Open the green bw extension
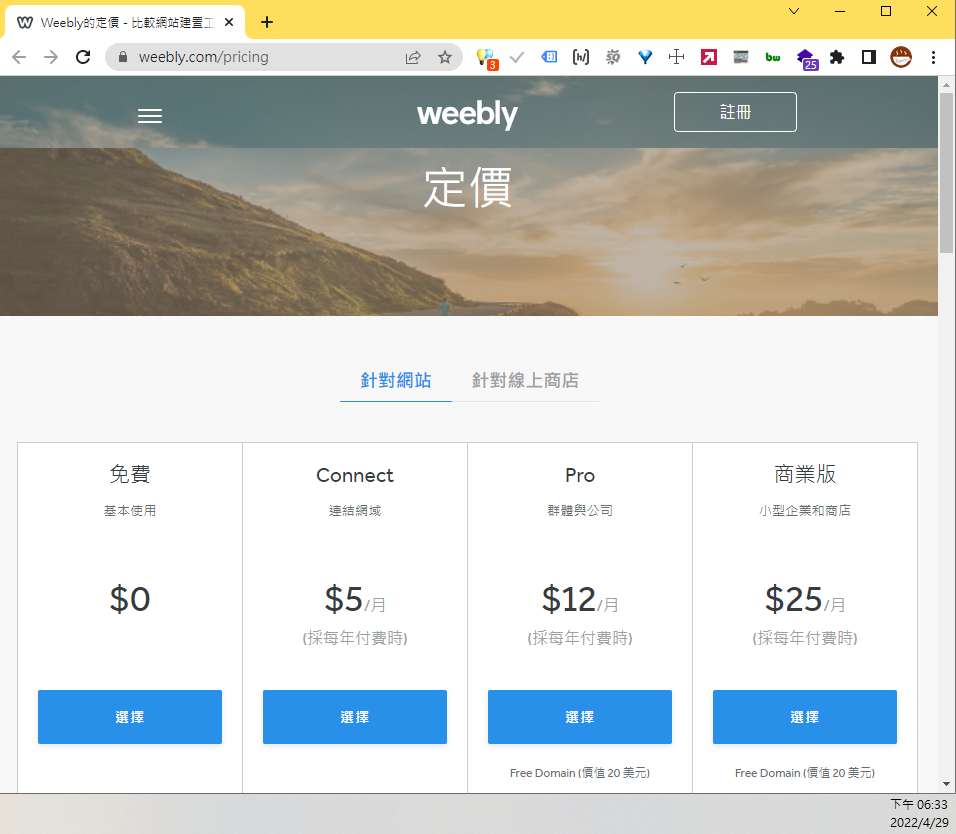Viewport: 956px width, 834px height. pyautogui.click(x=772, y=57)
